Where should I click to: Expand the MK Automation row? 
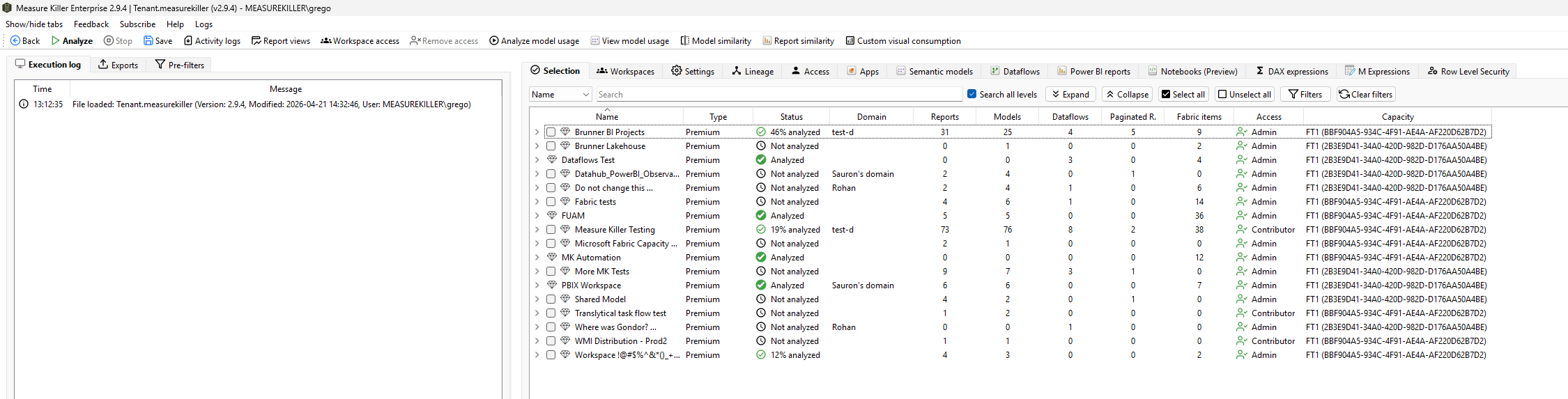pos(537,257)
